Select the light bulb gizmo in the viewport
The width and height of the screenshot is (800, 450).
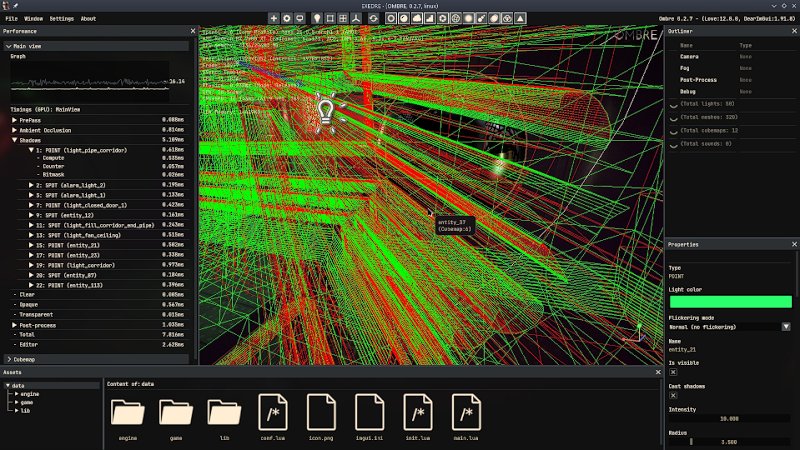click(325, 110)
